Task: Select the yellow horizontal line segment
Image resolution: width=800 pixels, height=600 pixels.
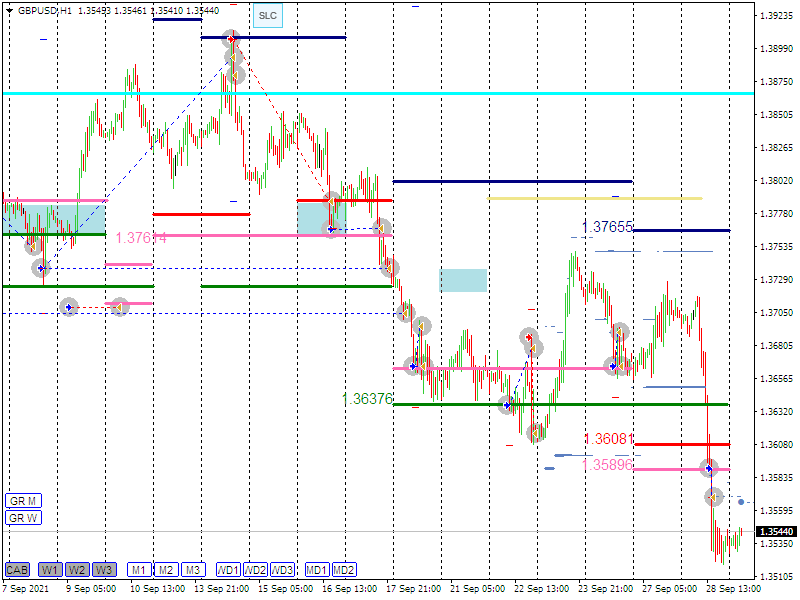Action: click(x=595, y=198)
